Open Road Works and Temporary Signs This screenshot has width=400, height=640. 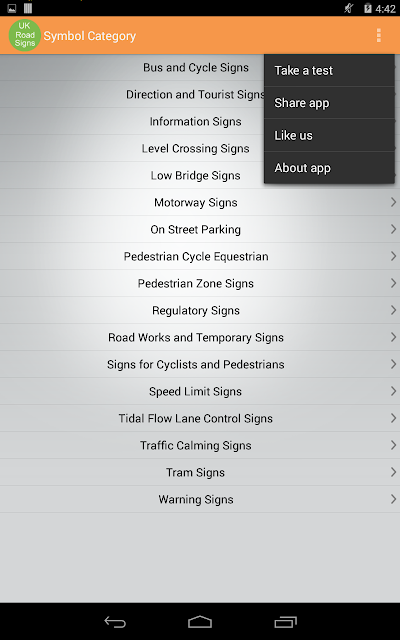[200, 337]
